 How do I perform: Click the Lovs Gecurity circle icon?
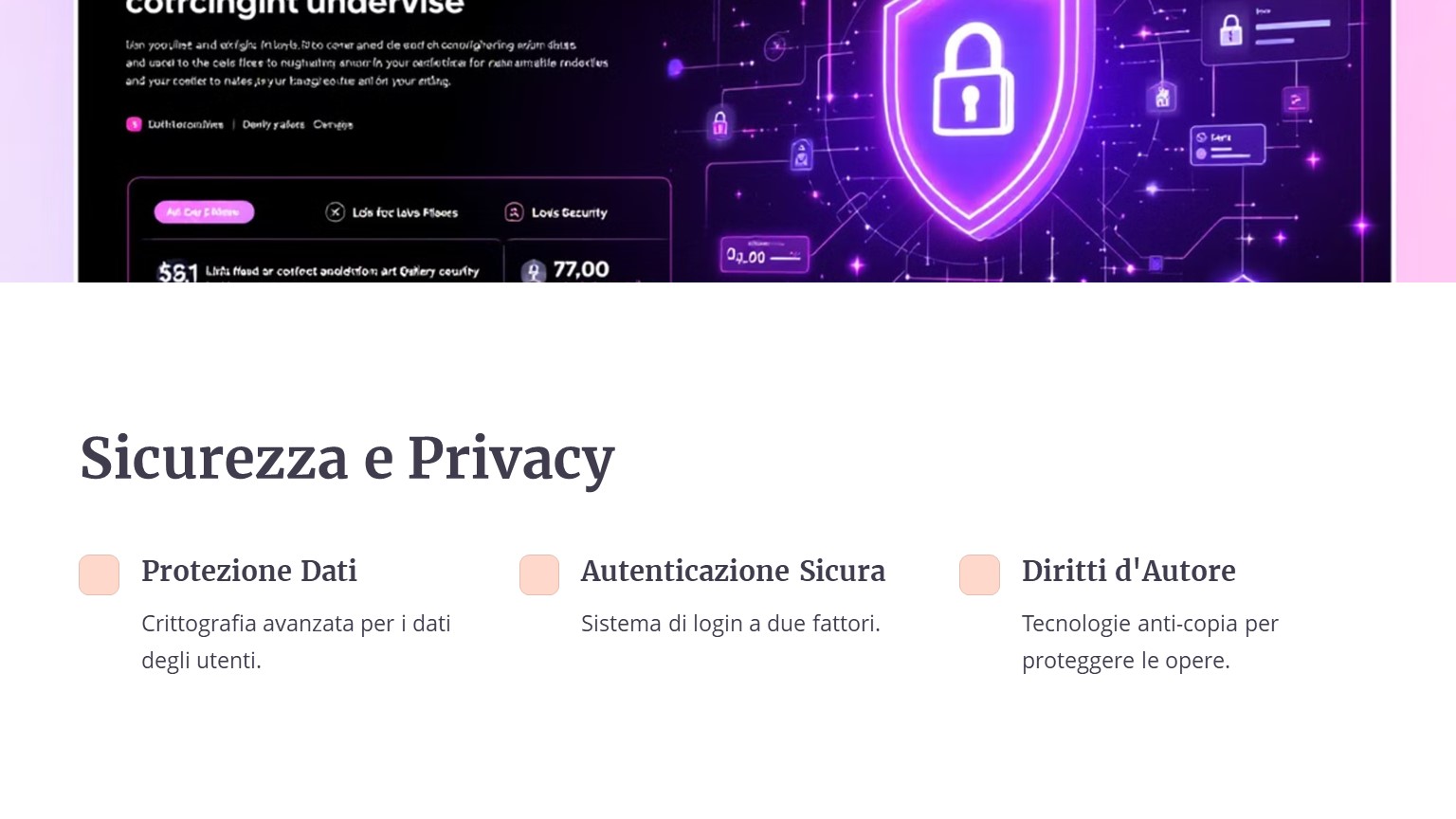[514, 212]
